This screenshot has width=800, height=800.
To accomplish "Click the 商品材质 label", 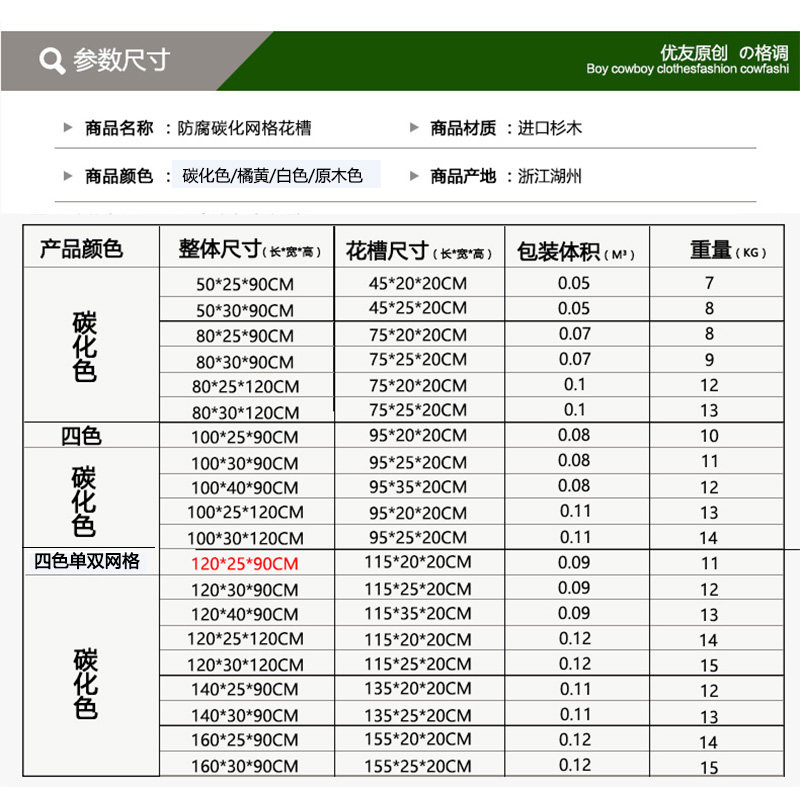I will [463, 128].
